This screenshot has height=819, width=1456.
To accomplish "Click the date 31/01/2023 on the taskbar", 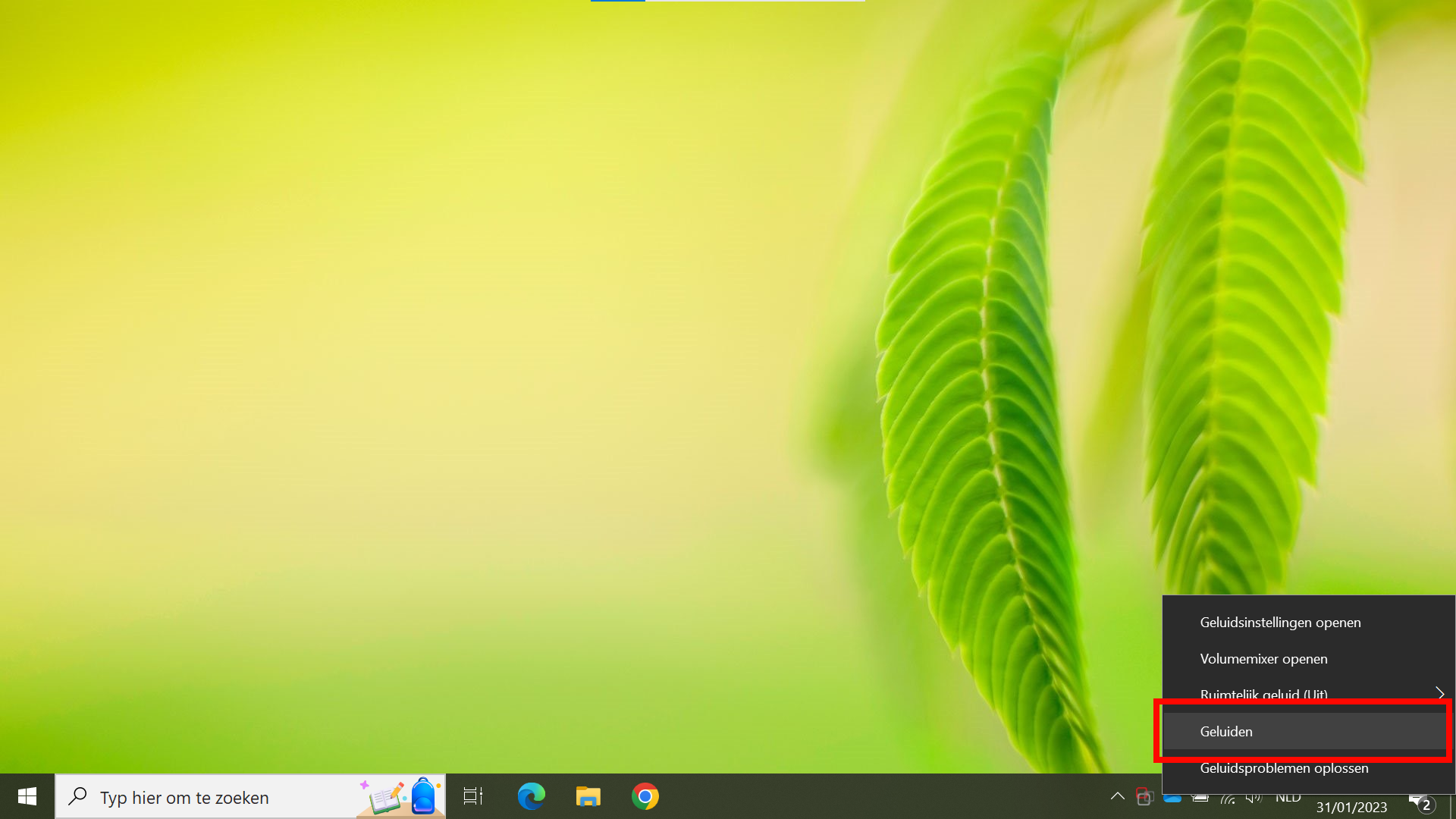I will tap(1351, 807).
